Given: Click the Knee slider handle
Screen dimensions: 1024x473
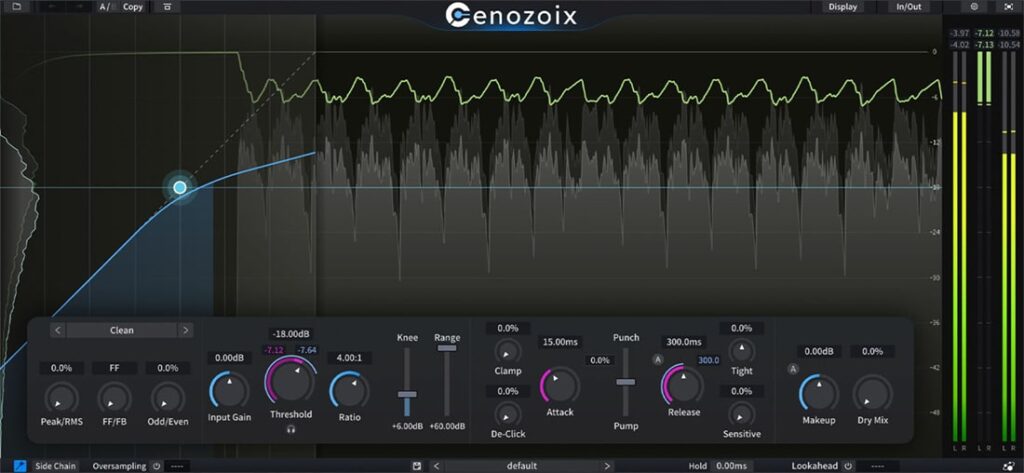Looking at the screenshot, I should (408, 394).
